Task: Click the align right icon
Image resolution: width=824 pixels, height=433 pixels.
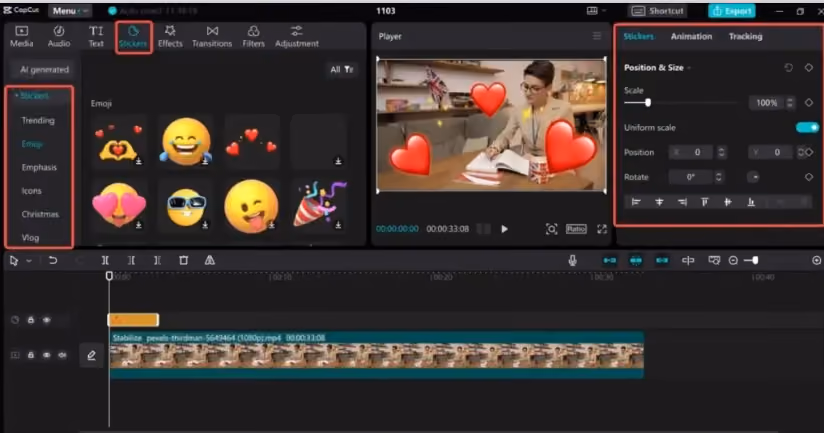Action: [682, 202]
